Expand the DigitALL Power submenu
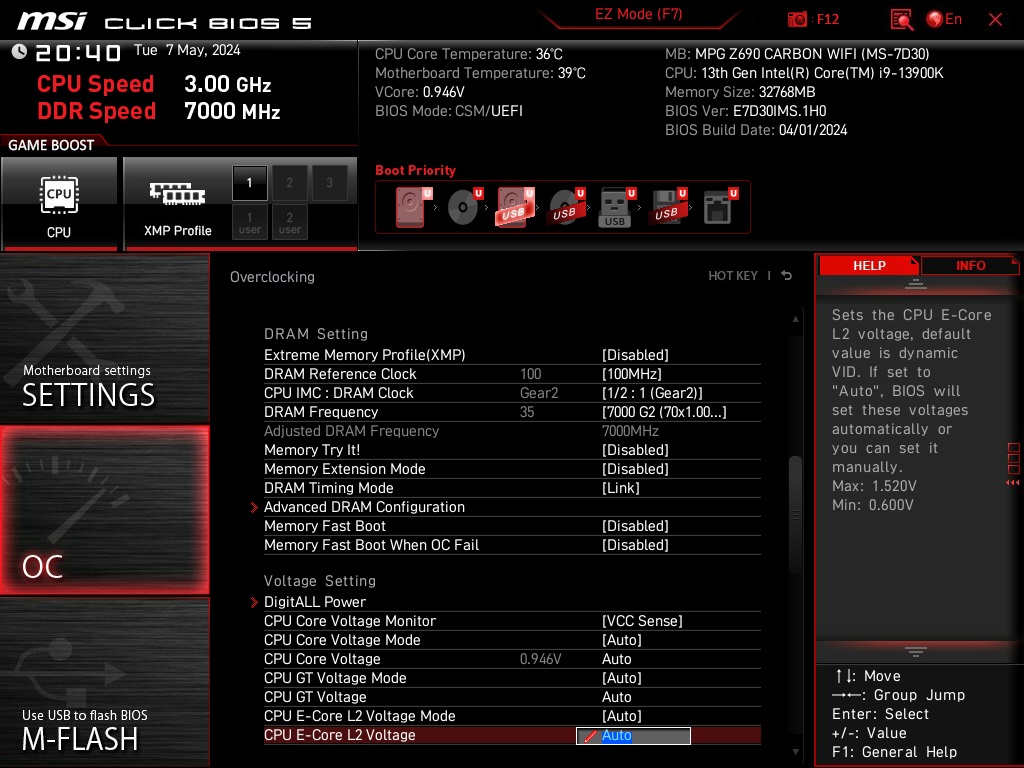Image resolution: width=1024 pixels, height=768 pixels. [315, 601]
